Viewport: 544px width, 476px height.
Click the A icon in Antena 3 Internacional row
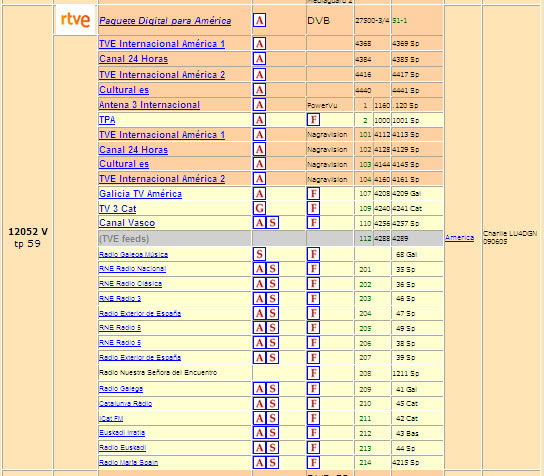(259, 105)
